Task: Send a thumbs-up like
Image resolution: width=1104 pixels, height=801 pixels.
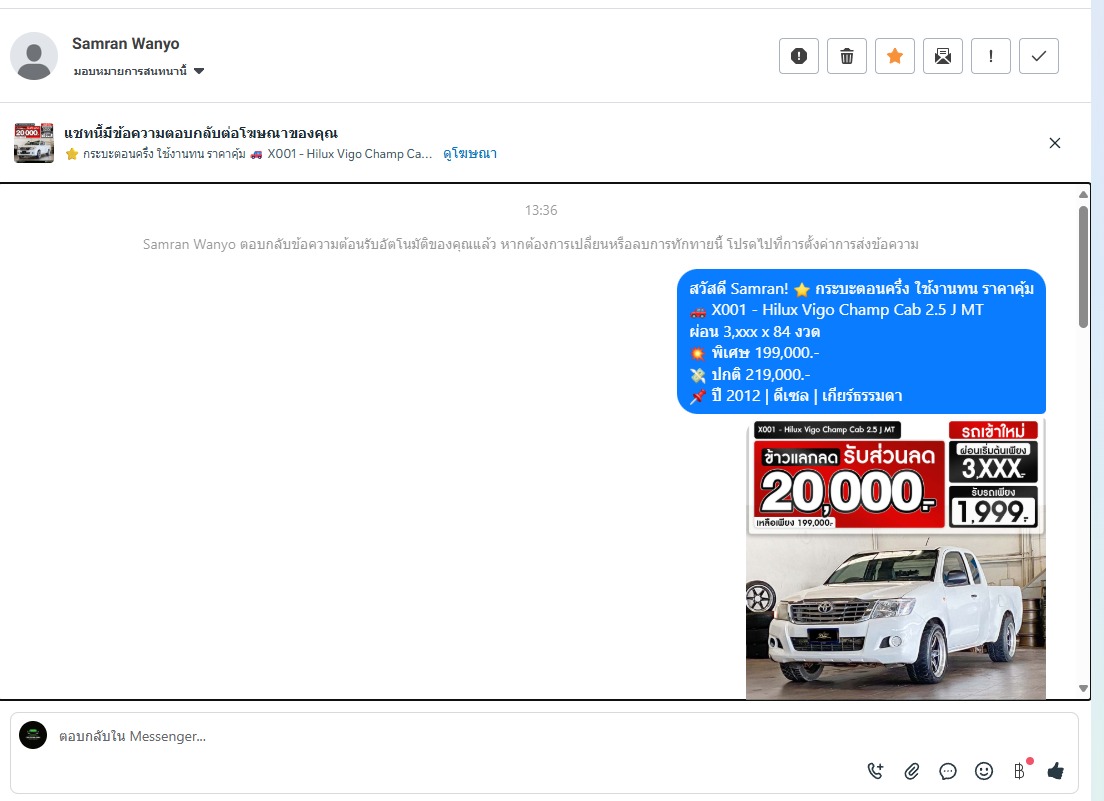Action: 1055,771
